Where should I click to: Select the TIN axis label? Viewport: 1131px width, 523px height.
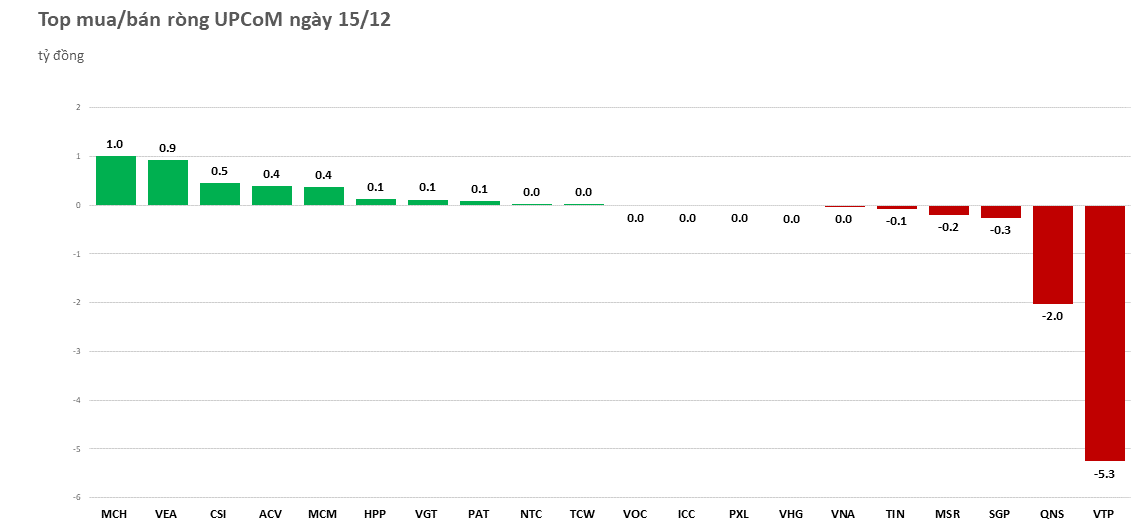(x=895, y=514)
